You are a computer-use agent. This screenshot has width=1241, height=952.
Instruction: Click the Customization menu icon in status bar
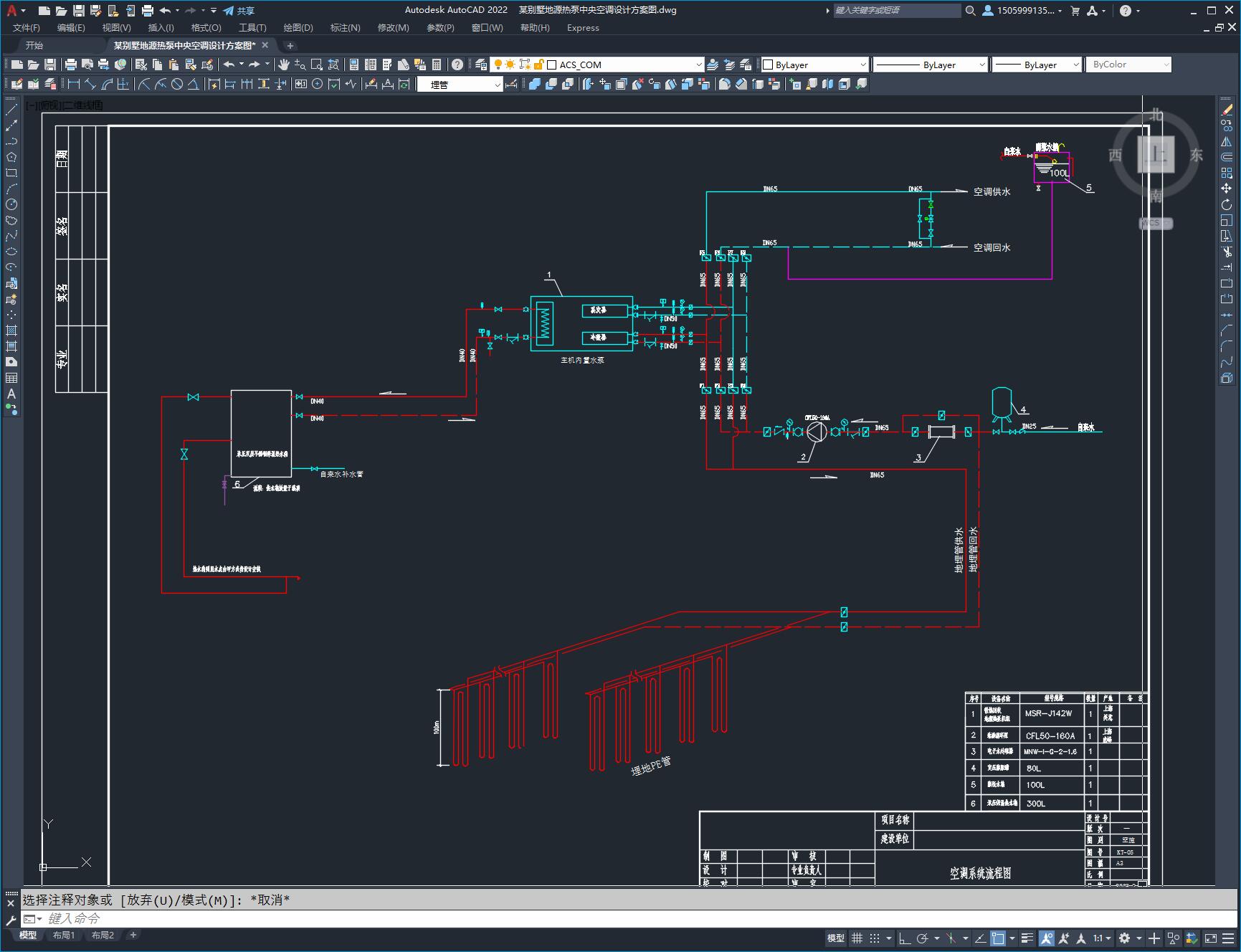click(1229, 938)
